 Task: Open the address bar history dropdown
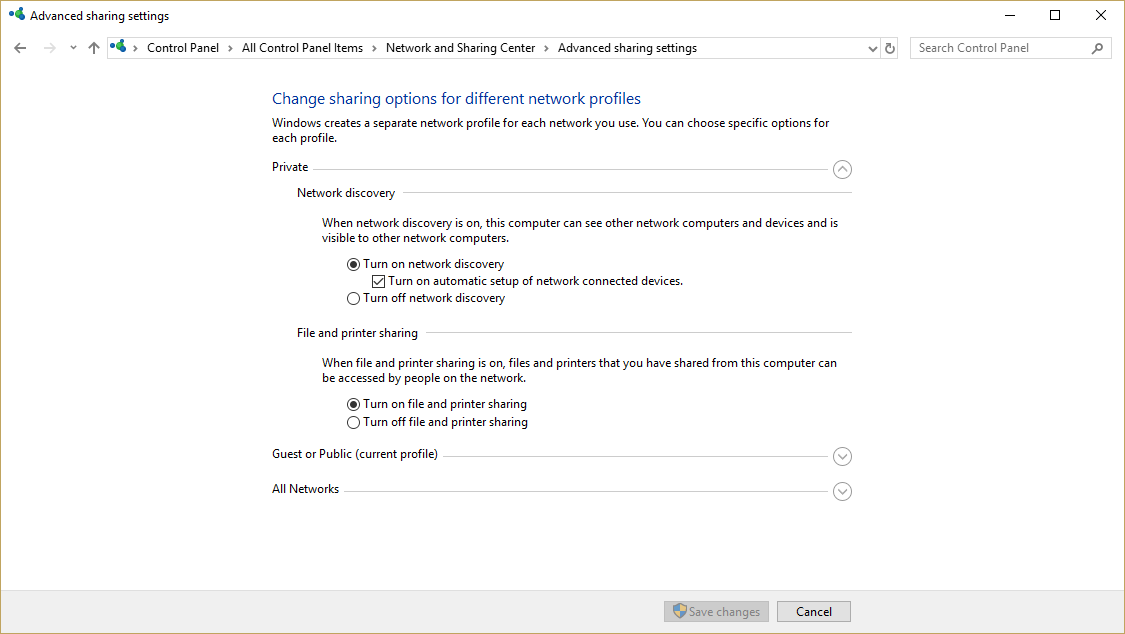coord(872,49)
